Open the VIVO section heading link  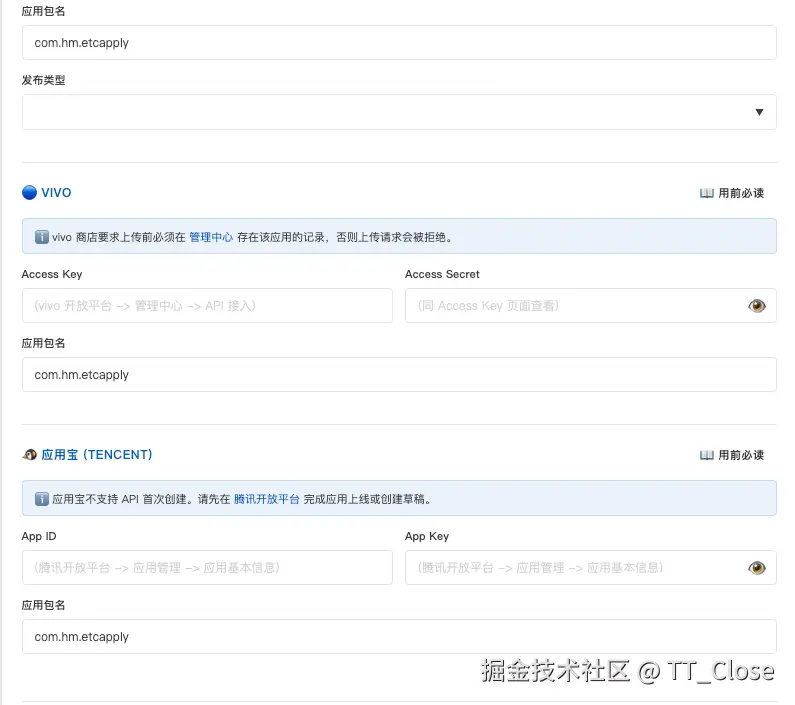tap(56, 193)
